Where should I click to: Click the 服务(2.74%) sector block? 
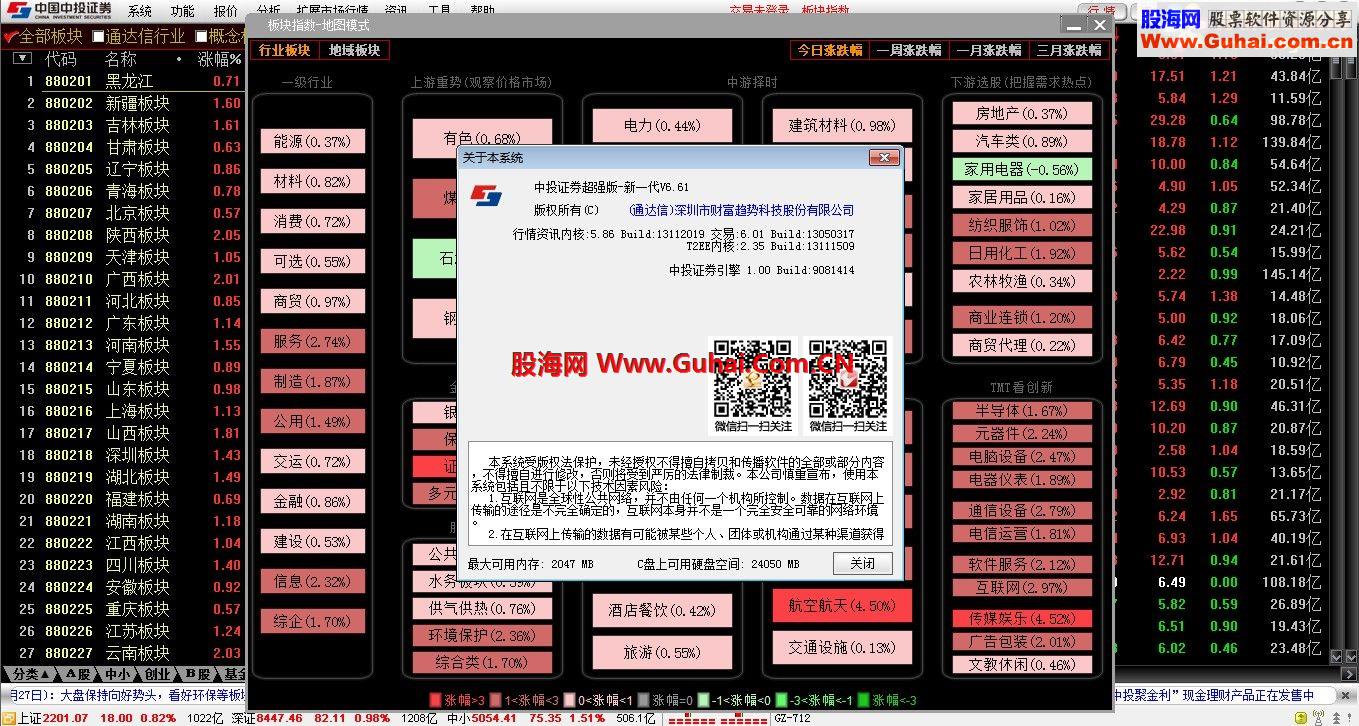click(312, 341)
